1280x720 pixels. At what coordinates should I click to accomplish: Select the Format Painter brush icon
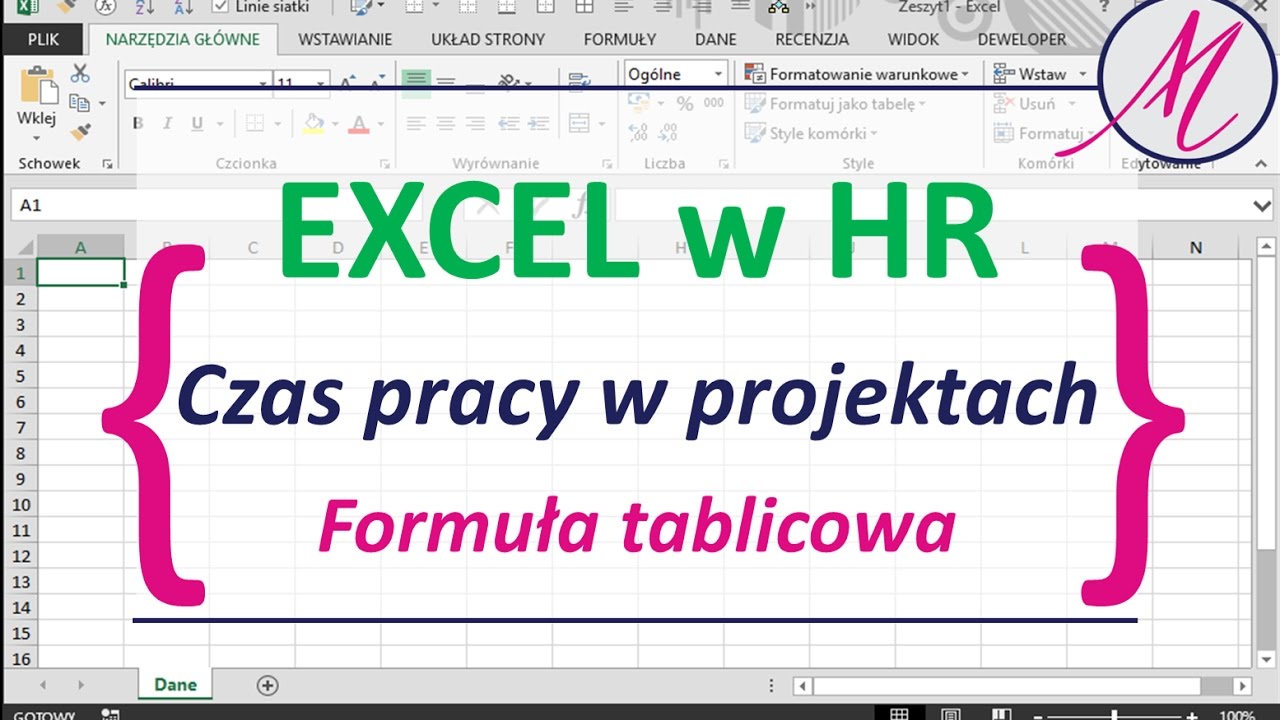80,131
